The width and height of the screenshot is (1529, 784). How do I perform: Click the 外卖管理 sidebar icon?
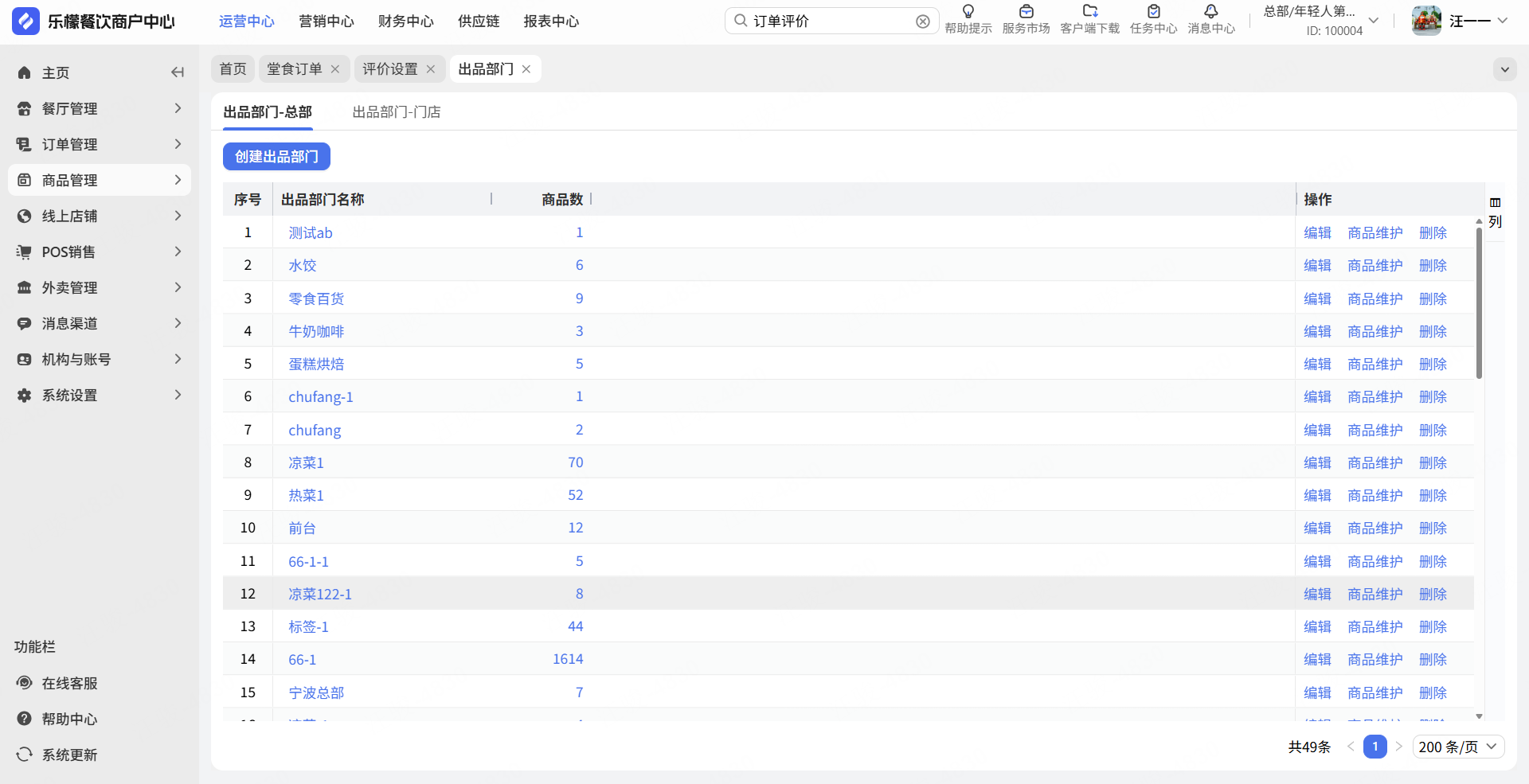tap(25, 287)
